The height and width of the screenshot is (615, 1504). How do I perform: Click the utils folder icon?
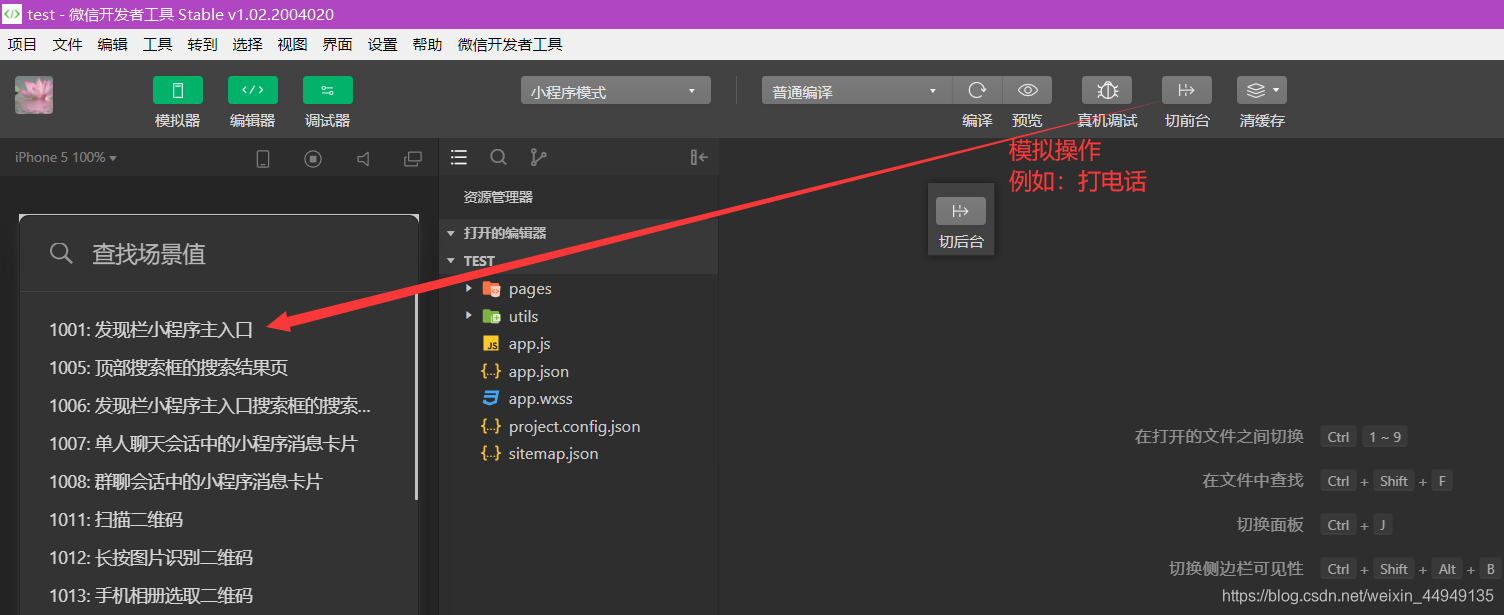[x=491, y=316]
